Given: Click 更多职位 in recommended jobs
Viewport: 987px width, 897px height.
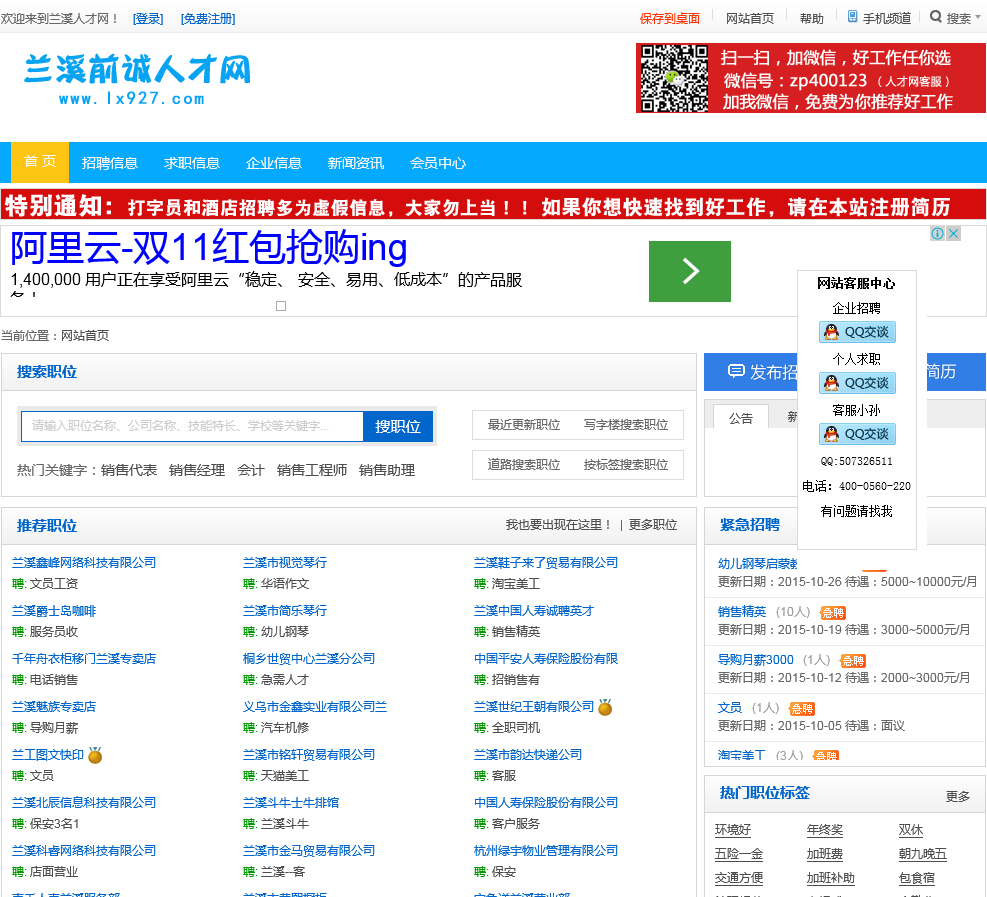Looking at the screenshot, I should (653, 524).
